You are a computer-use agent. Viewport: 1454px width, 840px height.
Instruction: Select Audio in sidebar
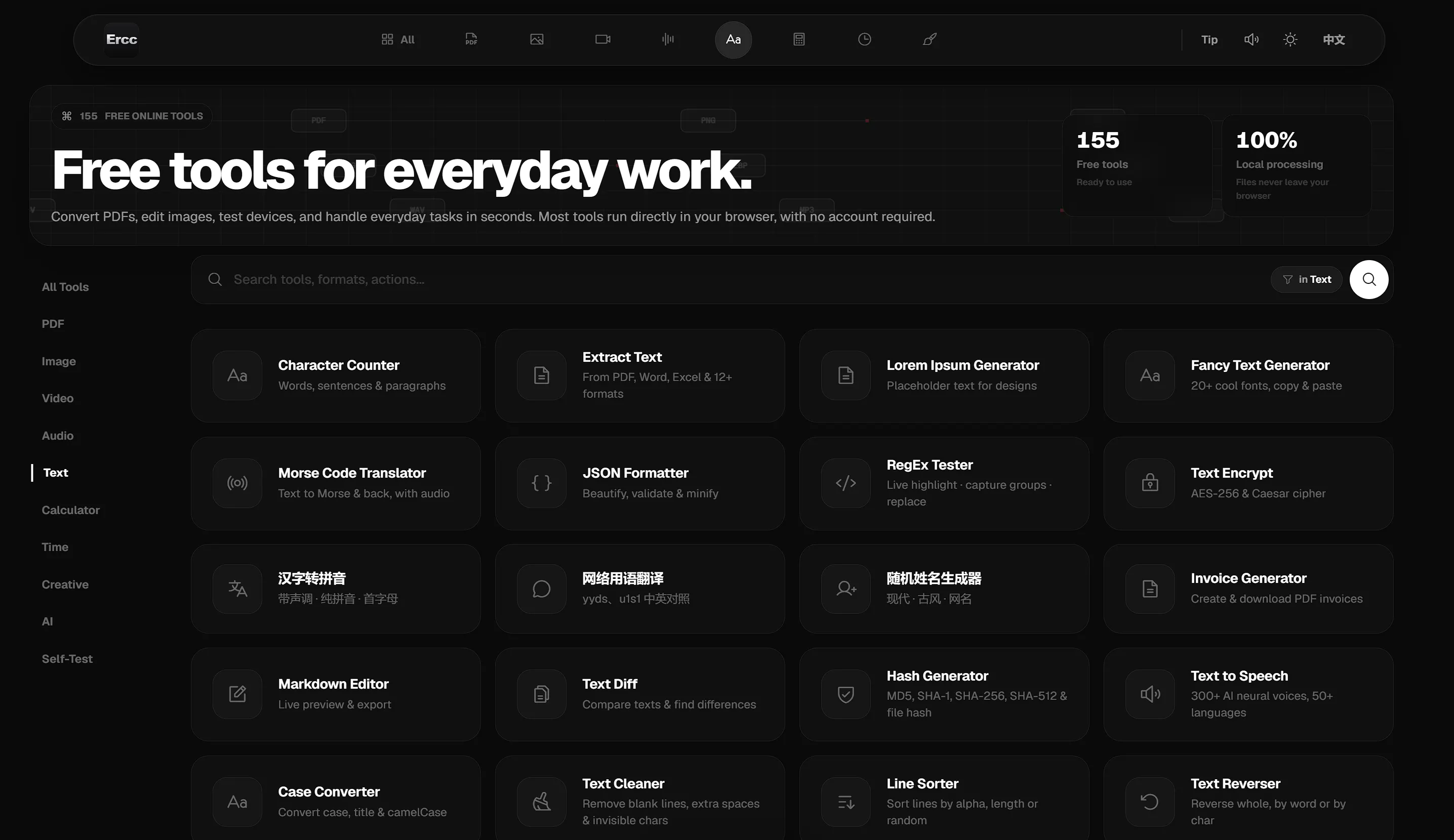pyautogui.click(x=57, y=435)
